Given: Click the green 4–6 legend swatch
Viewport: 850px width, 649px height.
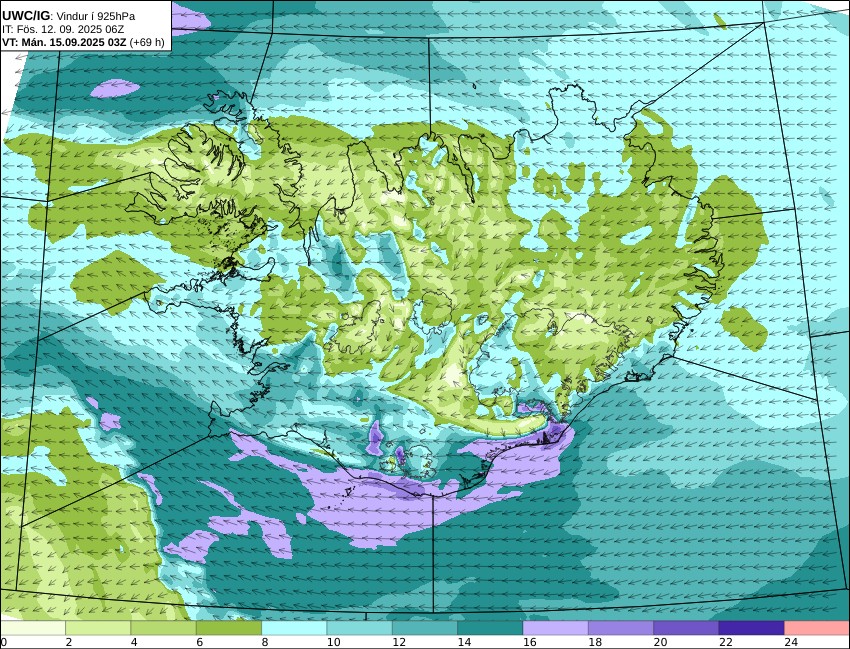Looking at the screenshot, I should 163,628.
